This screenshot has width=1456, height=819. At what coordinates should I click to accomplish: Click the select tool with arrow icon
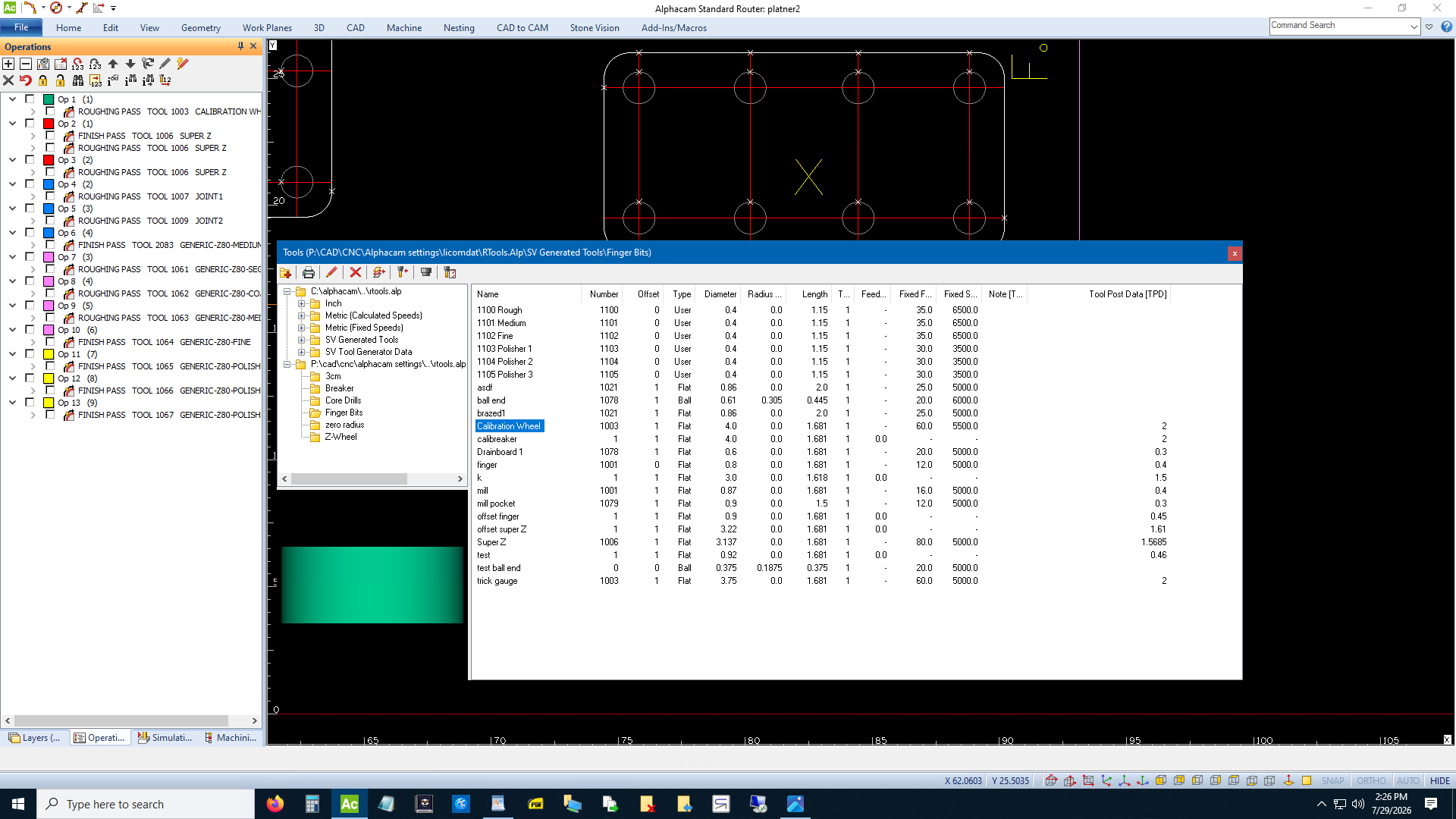coord(403,272)
